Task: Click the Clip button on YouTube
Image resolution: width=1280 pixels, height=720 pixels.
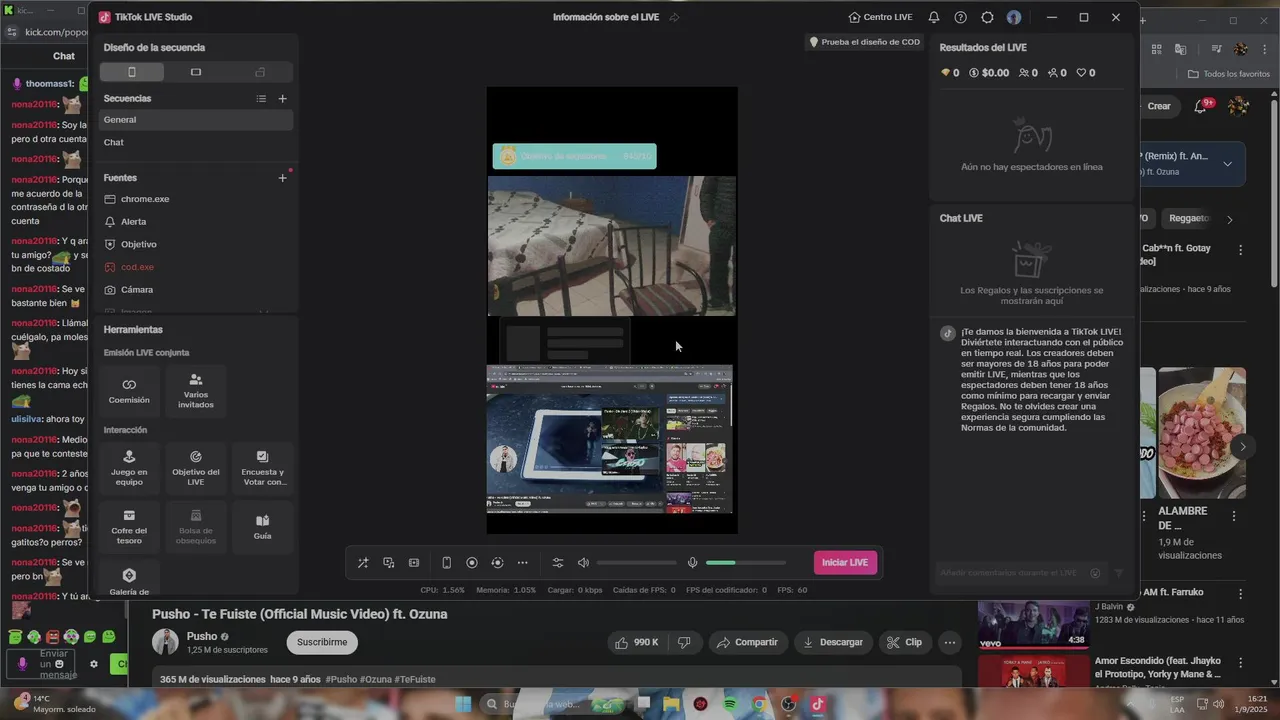Action: (x=905, y=642)
